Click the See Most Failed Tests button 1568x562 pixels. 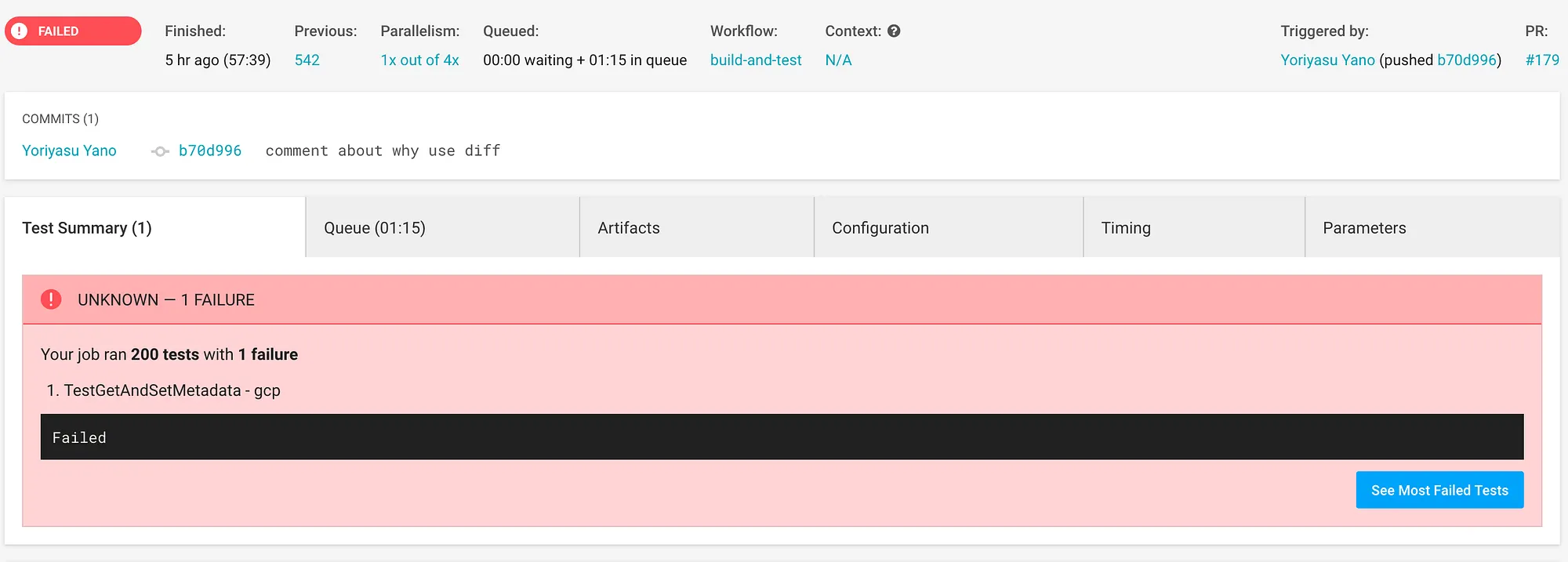coord(1439,490)
